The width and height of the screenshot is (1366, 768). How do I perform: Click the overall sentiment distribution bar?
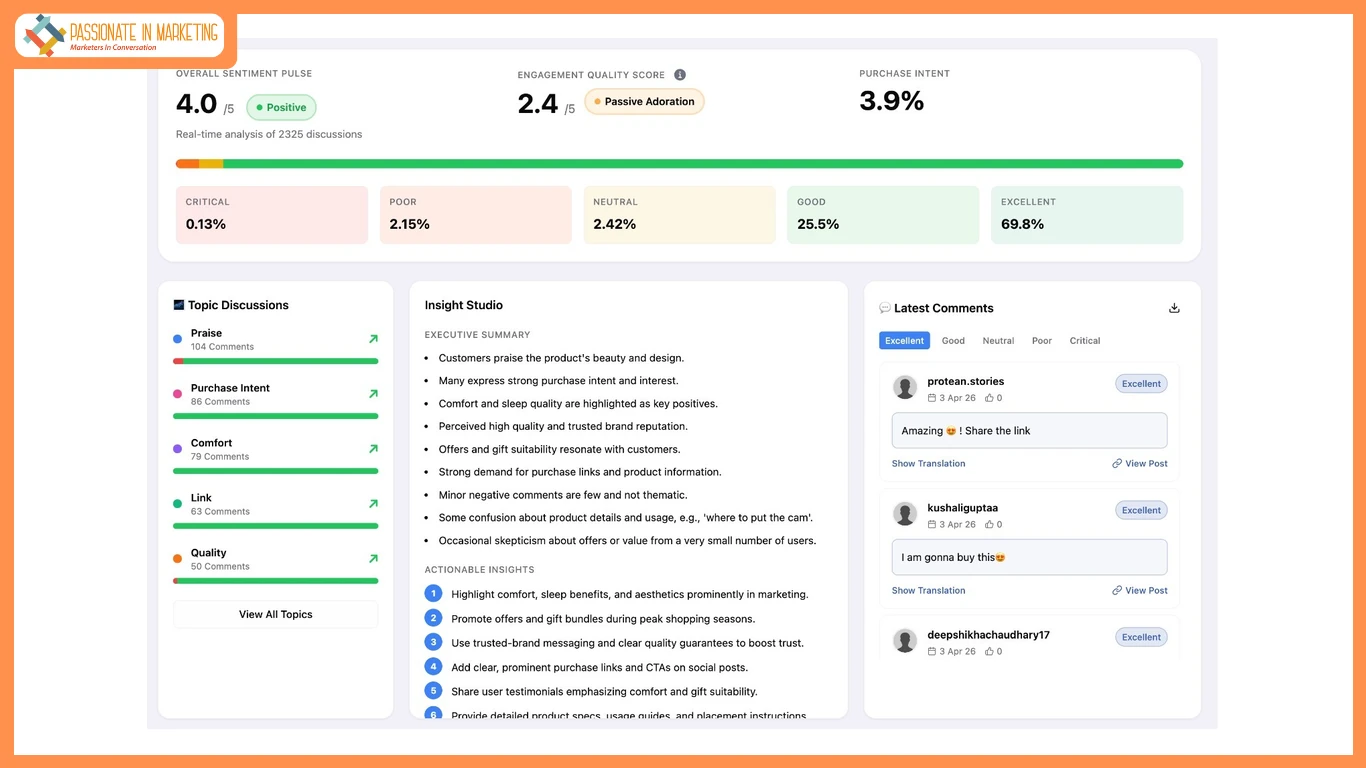pyautogui.click(x=679, y=164)
